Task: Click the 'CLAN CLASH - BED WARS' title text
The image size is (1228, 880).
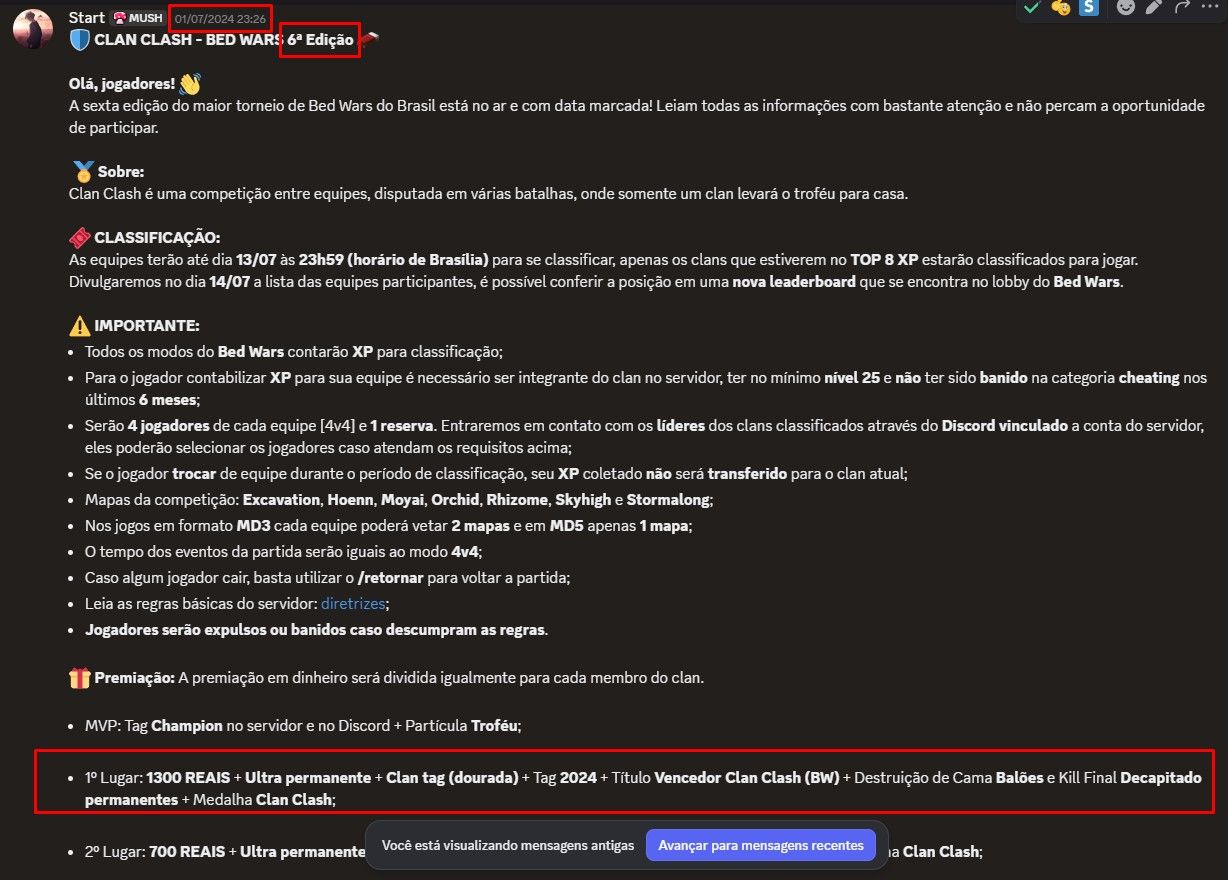Action: click(189, 40)
